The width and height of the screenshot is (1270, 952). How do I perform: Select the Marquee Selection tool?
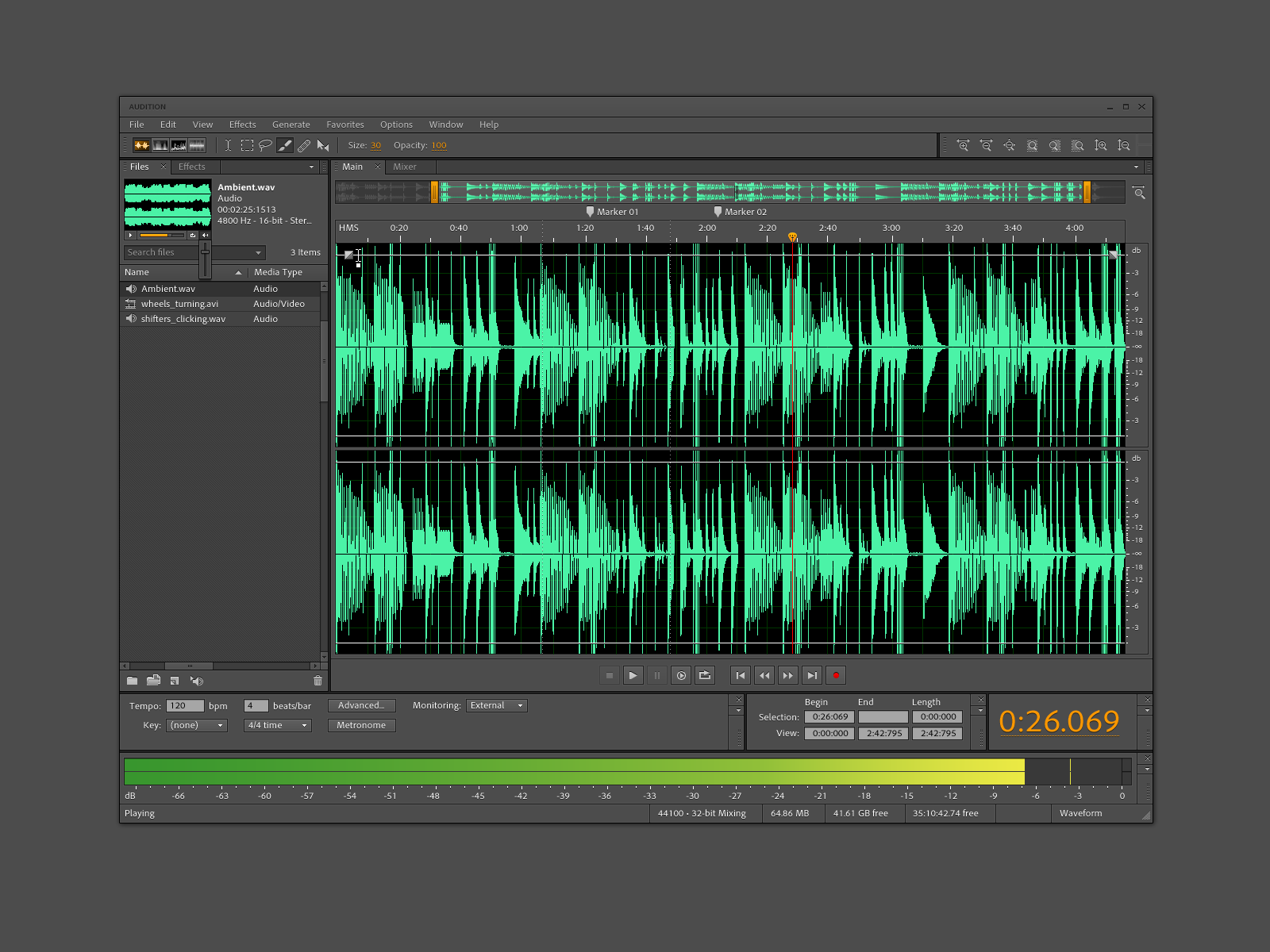pos(247,145)
